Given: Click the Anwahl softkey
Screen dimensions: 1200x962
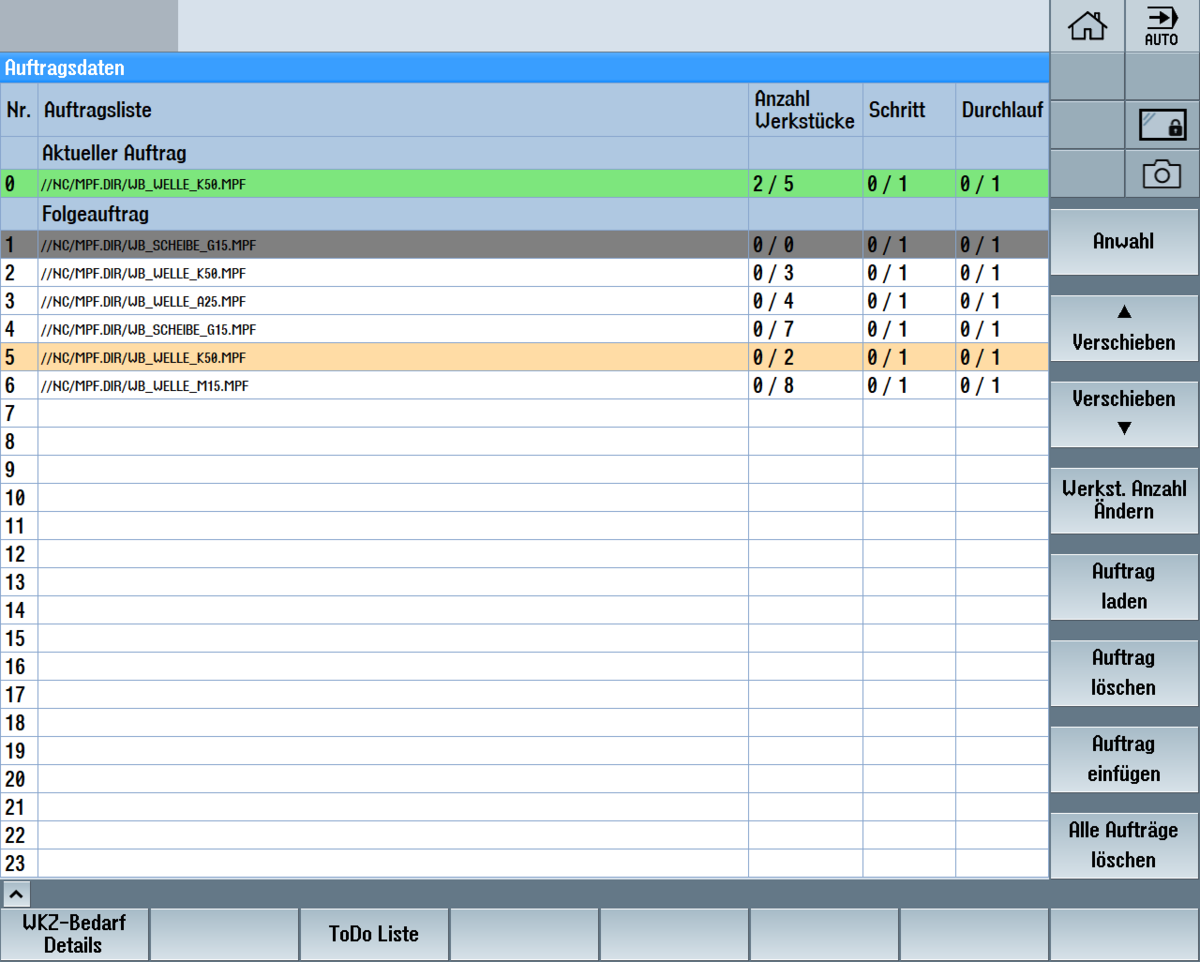Looking at the screenshot, I should click(1123, 241).
